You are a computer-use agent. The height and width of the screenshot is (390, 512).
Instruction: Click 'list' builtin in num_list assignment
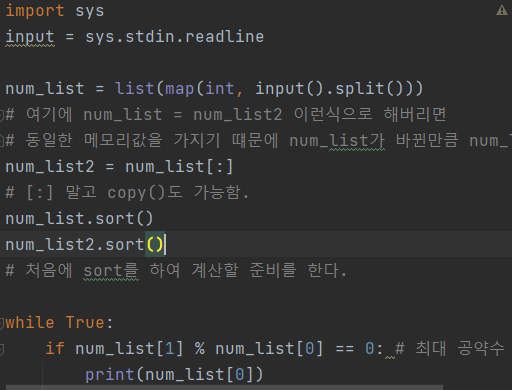coord(134,88)
